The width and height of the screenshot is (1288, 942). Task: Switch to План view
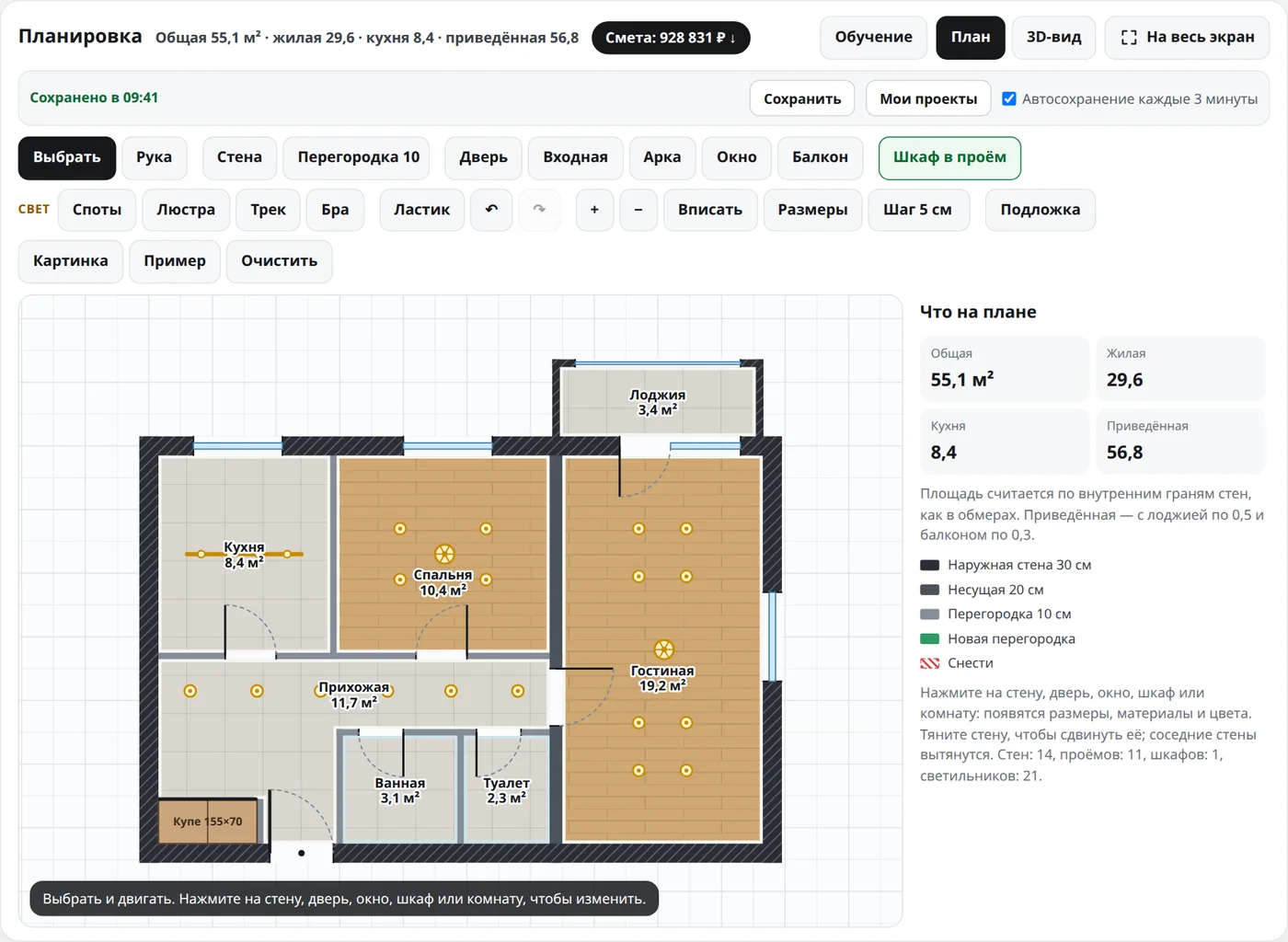[x=971, y=38]
